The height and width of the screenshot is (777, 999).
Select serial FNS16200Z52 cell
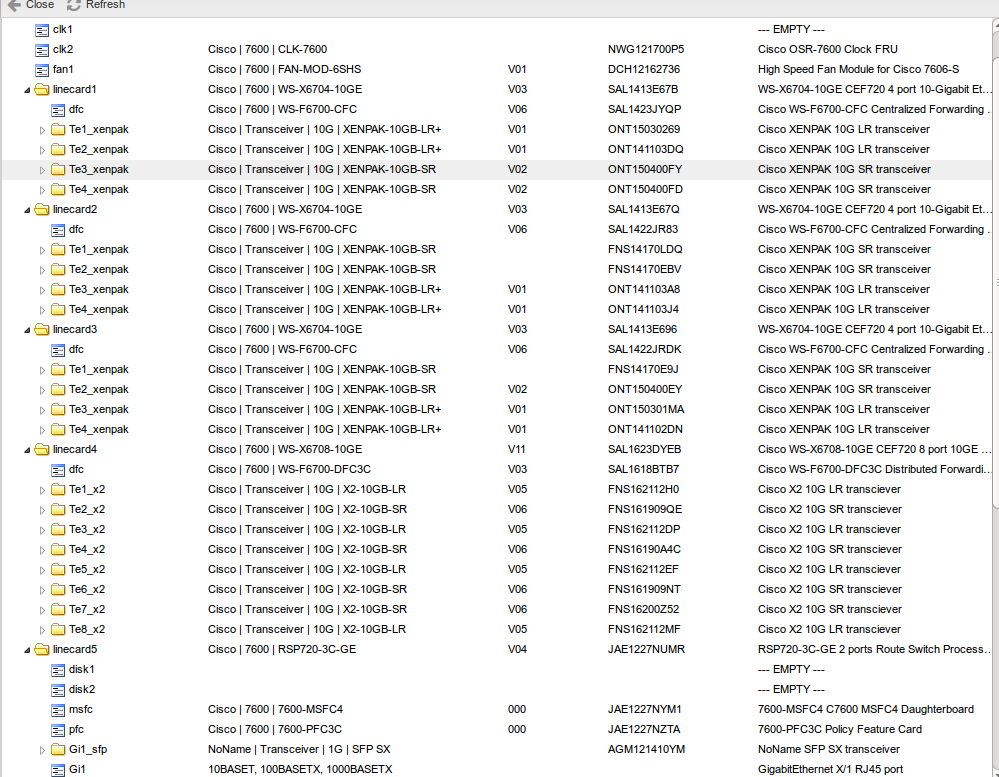[643, 609]
